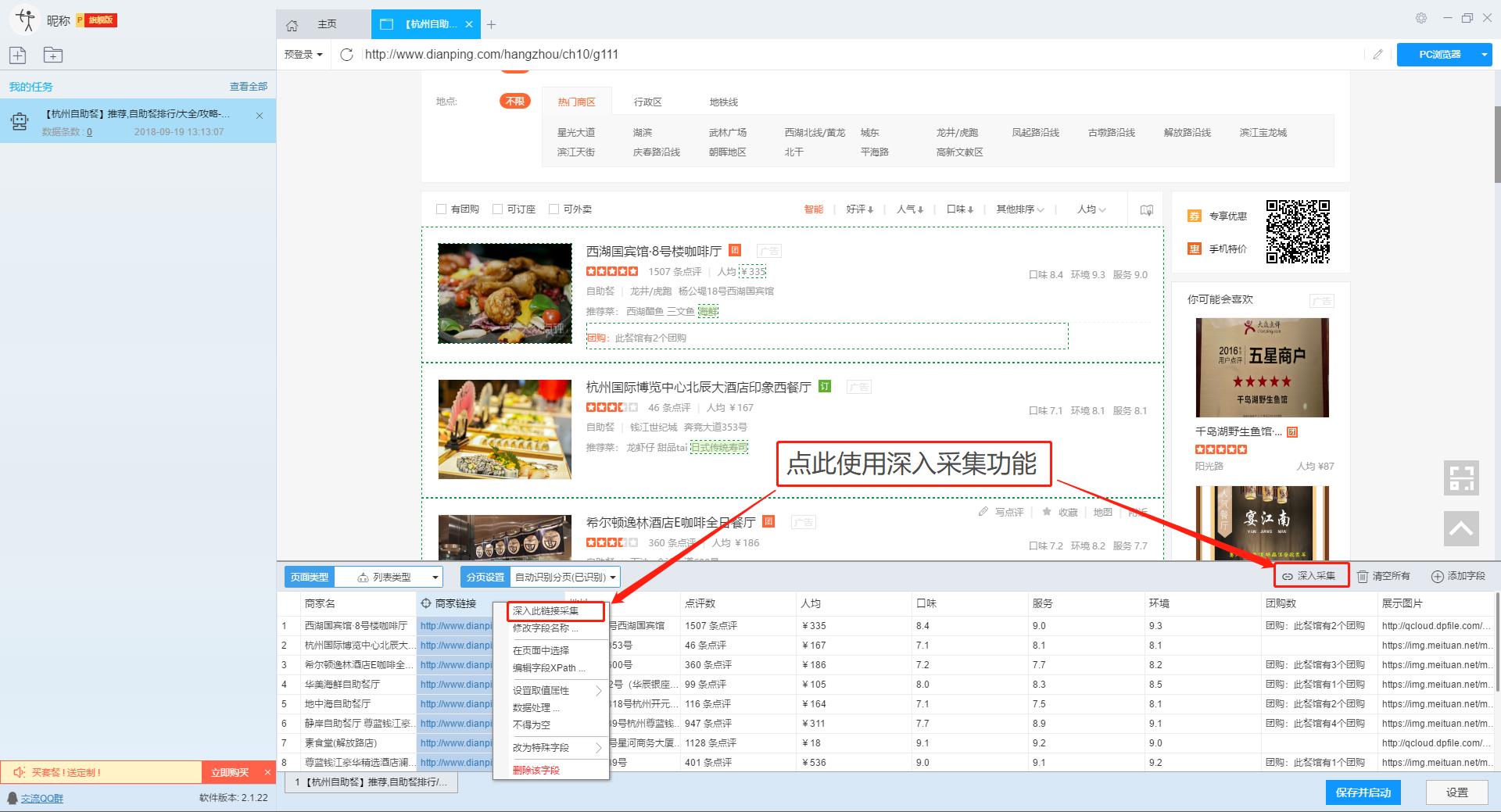Sort by 好评
Screen dimensions: 1501x812
(x=859, y=209)
